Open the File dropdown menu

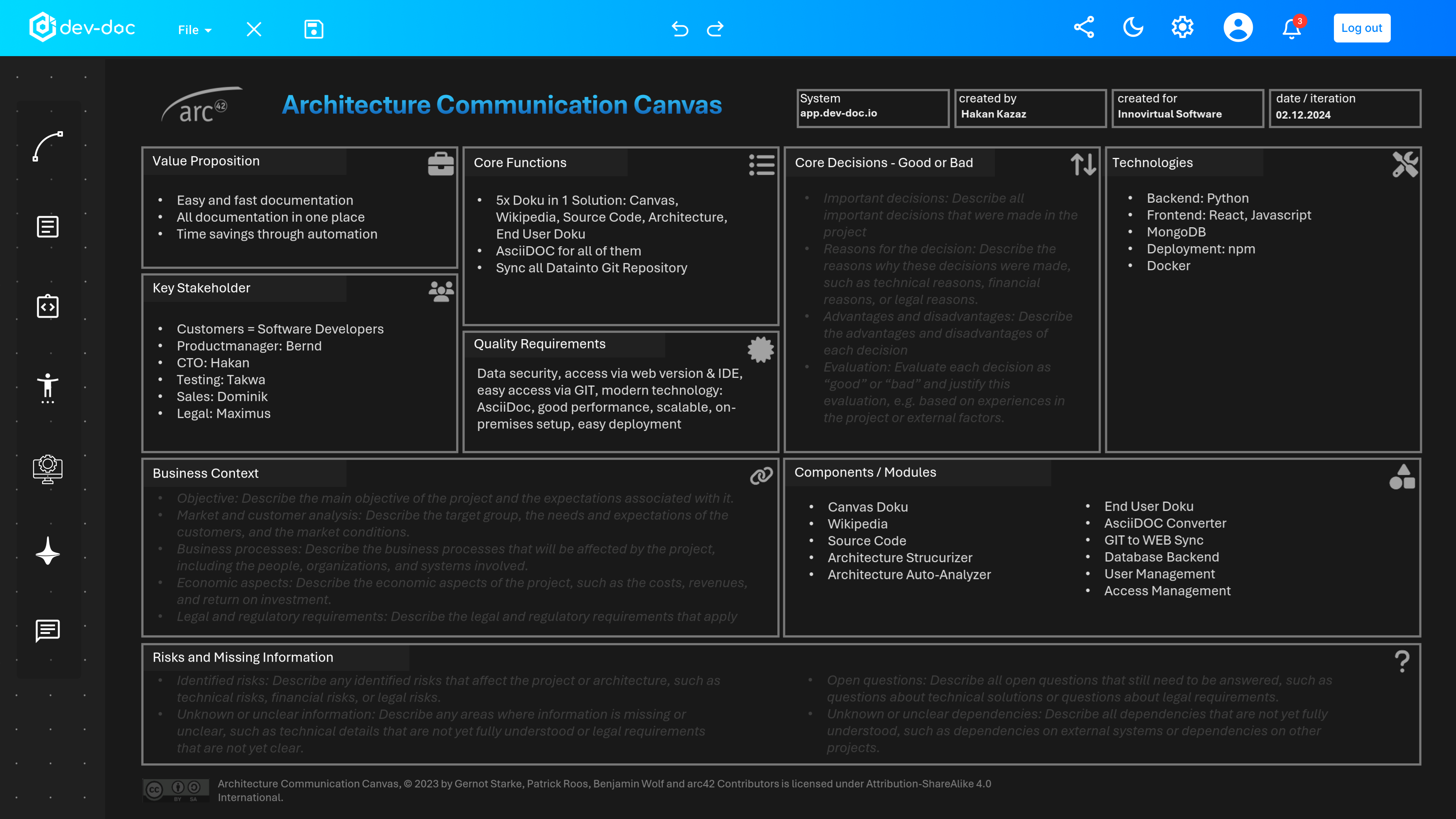[194, 30]
